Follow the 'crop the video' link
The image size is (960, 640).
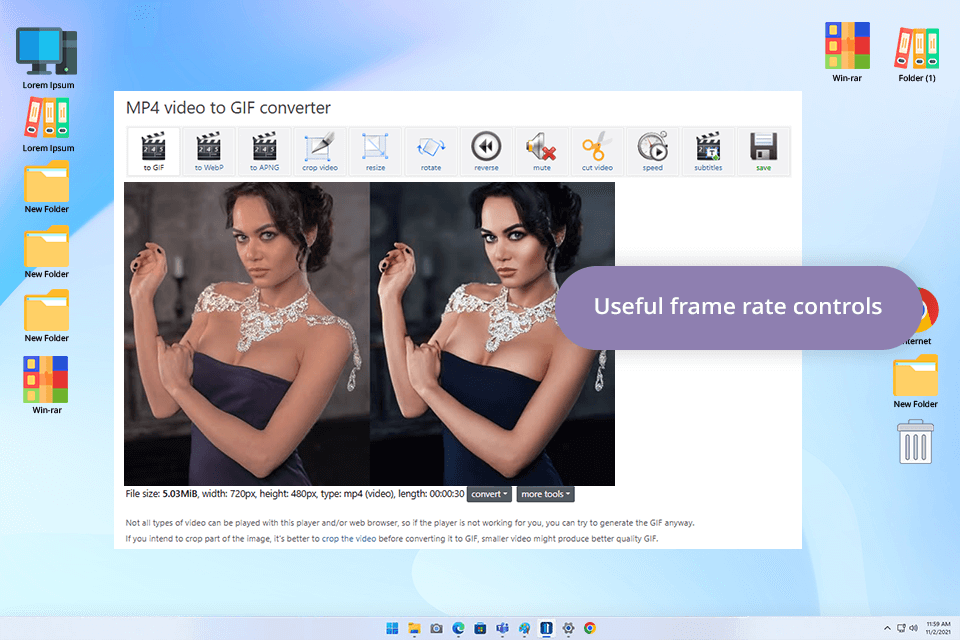349,539
